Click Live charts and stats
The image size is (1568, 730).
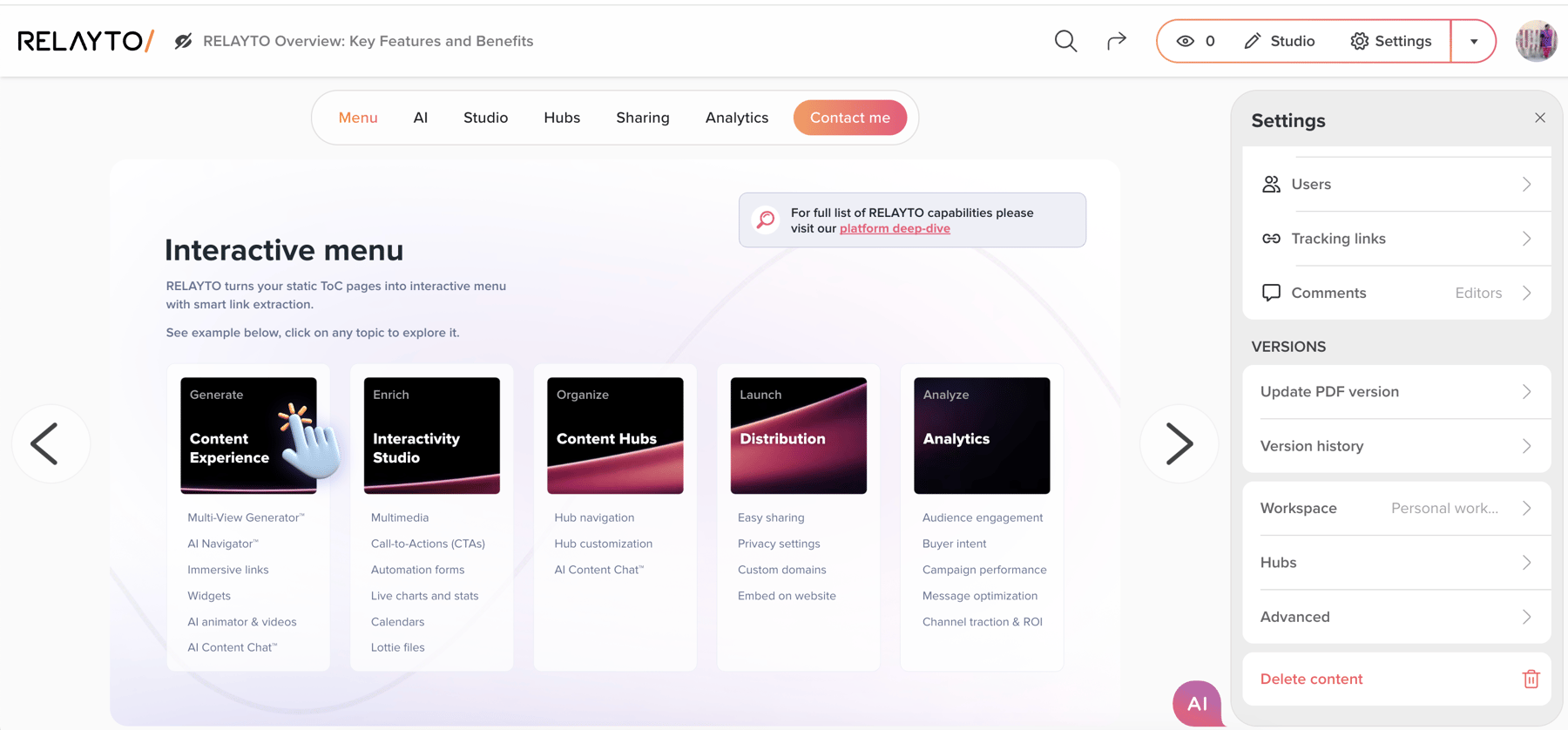425,596
